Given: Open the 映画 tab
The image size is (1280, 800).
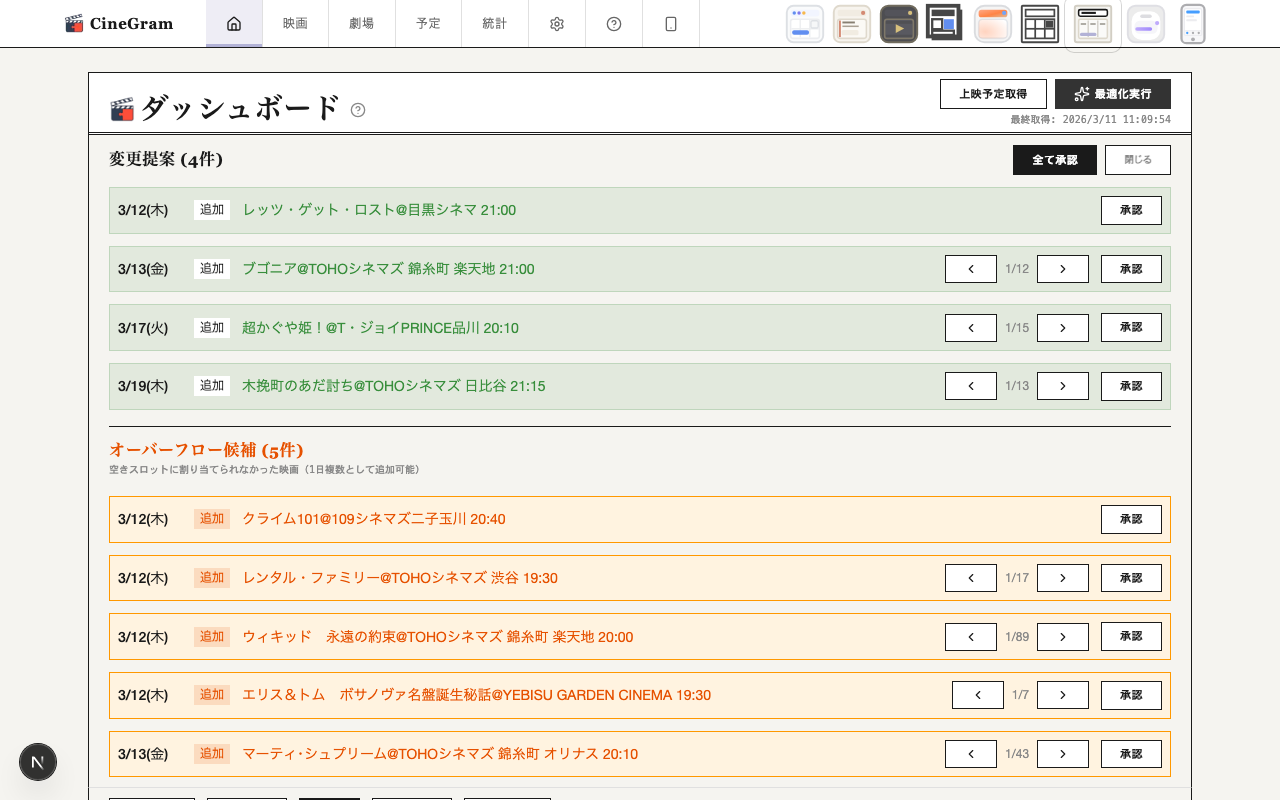Looking at the screenshot, I should 295,24.
